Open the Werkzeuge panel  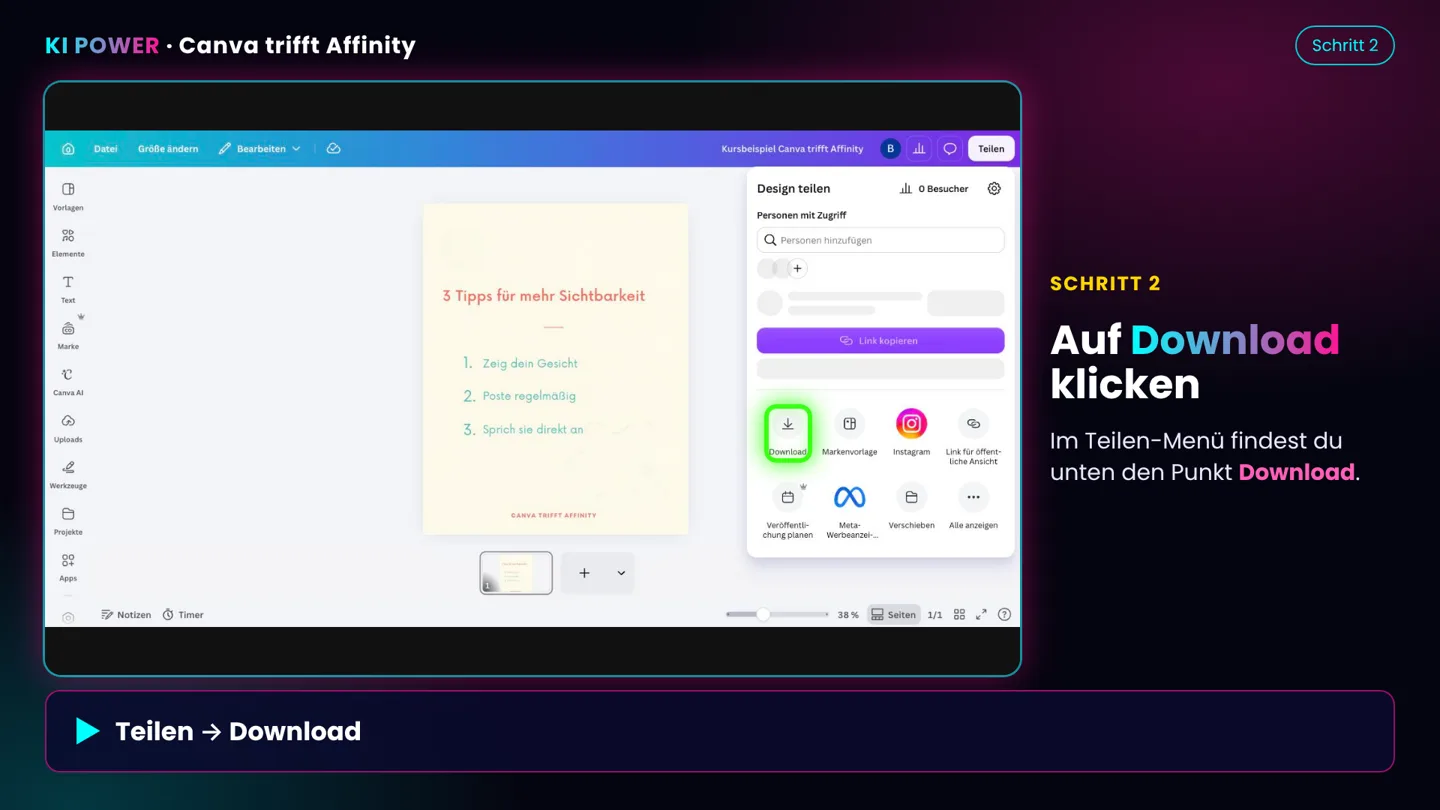[68, 474]
